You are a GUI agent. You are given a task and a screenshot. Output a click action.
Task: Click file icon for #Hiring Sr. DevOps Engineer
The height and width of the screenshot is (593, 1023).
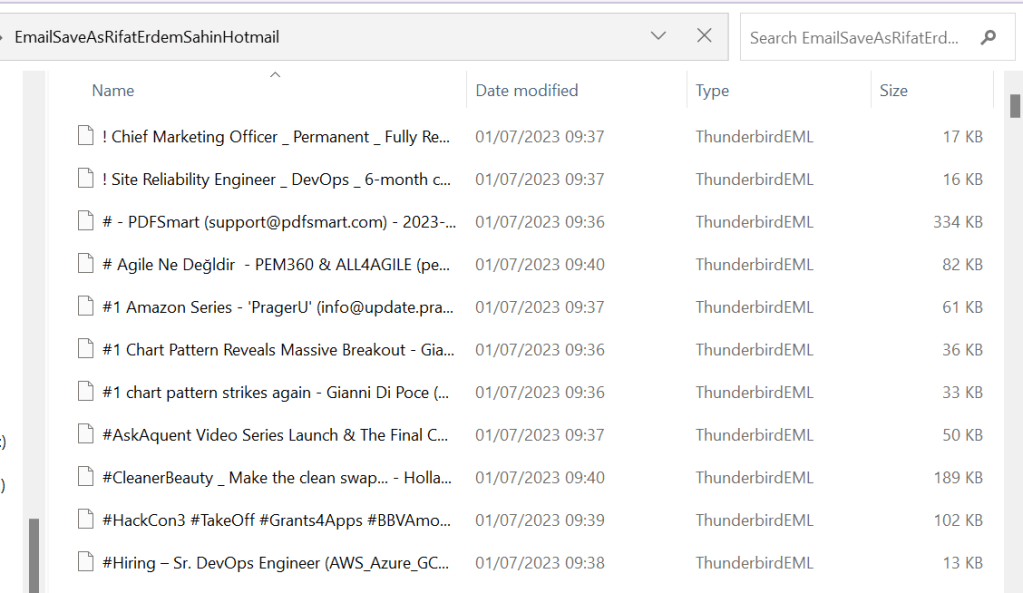(85, 562)
